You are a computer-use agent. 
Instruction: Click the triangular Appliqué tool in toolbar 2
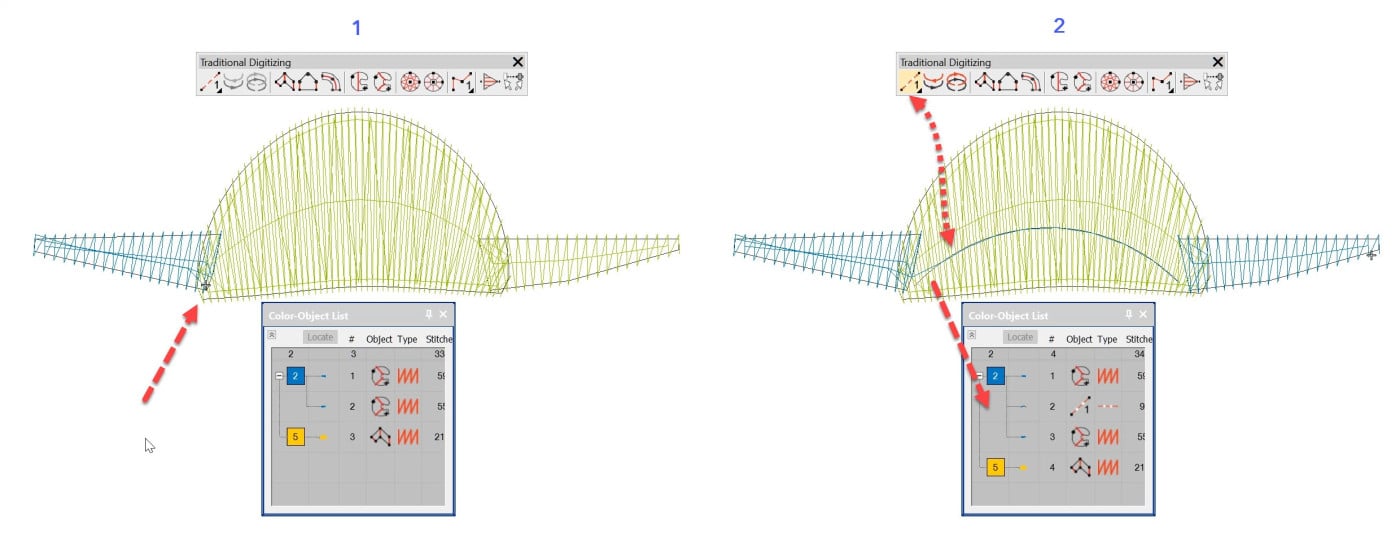pyautogui.click(x=1190, y=83)
